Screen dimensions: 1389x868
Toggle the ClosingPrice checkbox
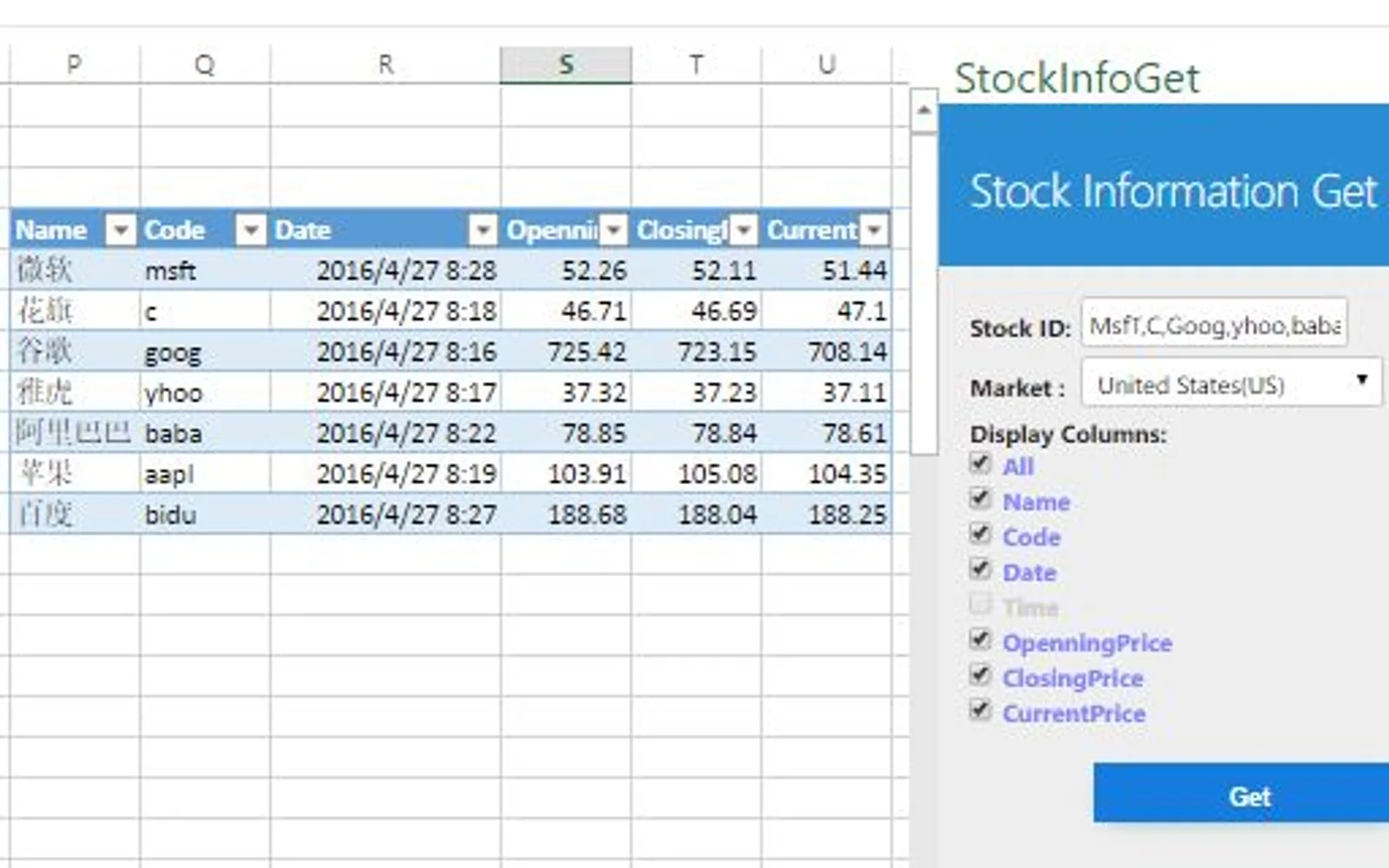[x=980, y=675]
